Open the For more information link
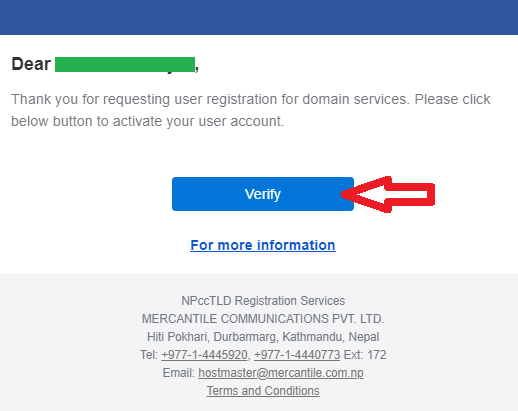This screenshot has height=411, width=518. pos(263,245)
